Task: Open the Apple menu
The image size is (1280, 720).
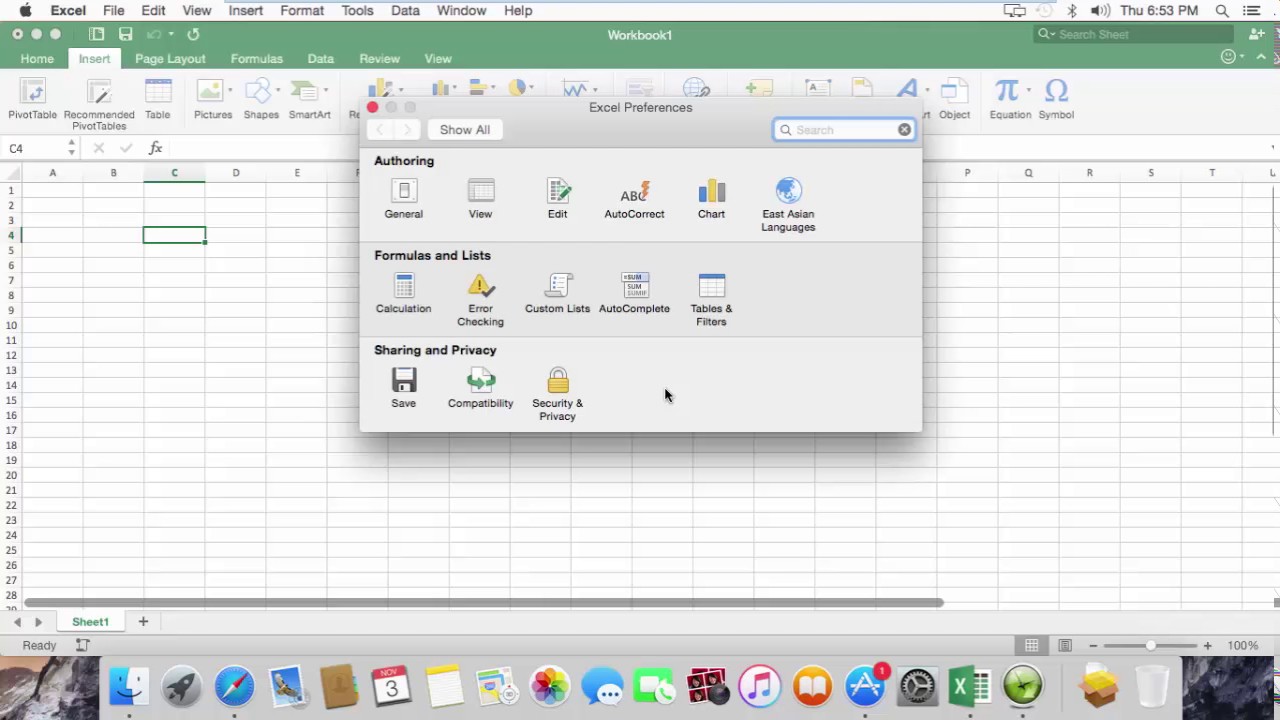Action: tap(25, 10)
